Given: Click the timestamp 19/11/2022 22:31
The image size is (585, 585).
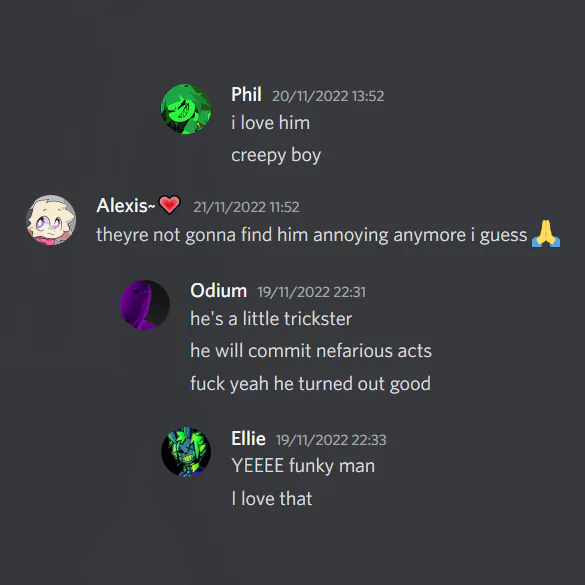Looking at the screenshot, I should 312,292.
